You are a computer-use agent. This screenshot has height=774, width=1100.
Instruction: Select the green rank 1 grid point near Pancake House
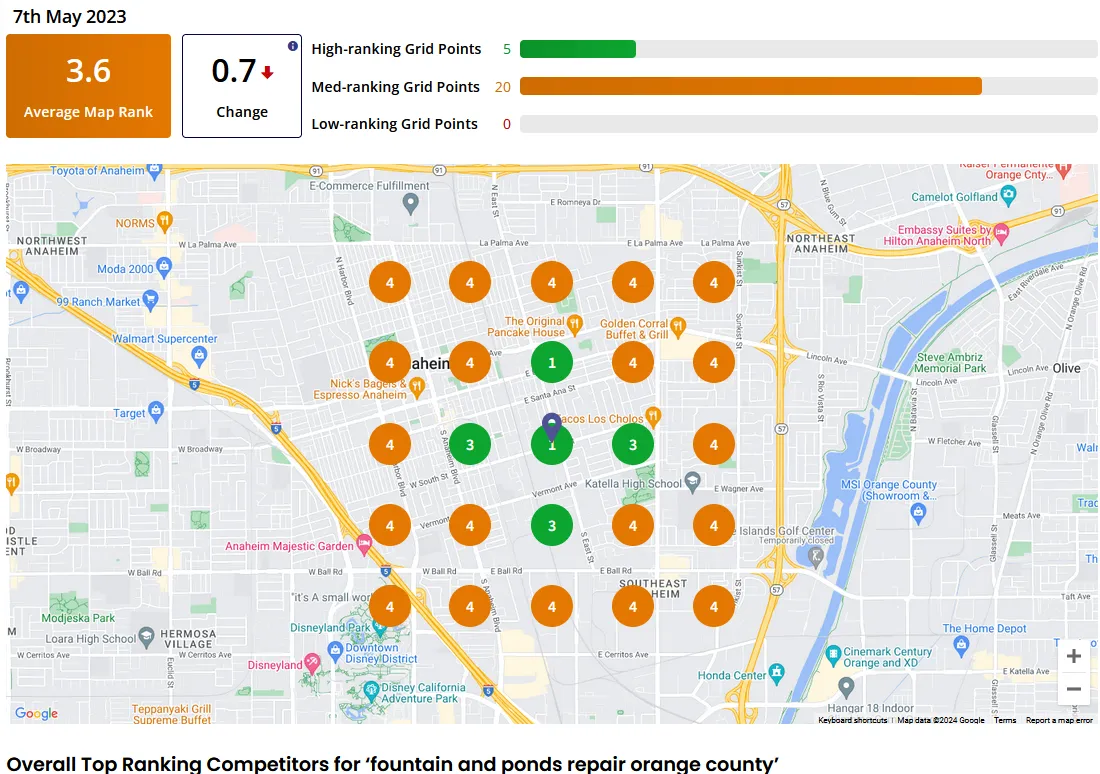552,363
